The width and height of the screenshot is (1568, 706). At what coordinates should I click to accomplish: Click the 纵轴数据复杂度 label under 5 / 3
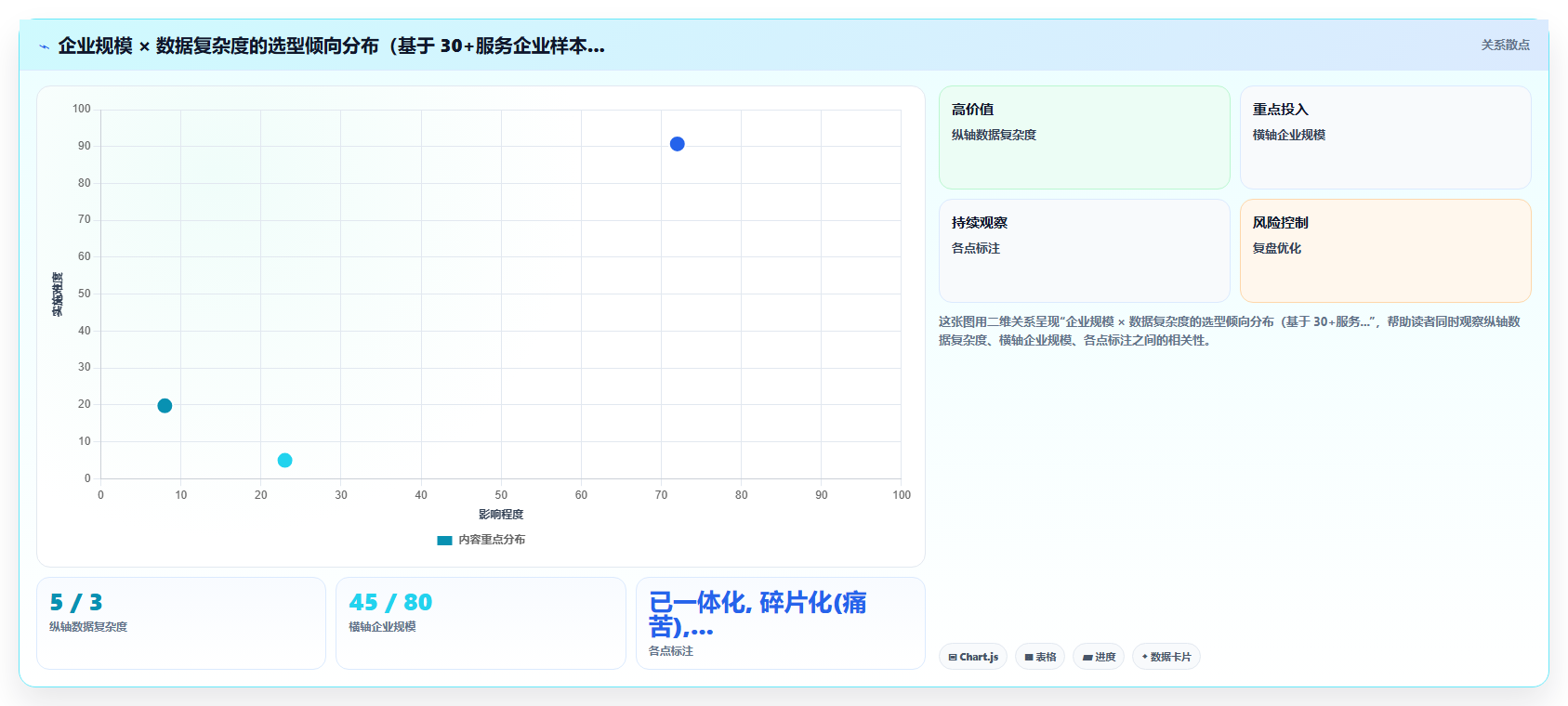(88, 627)
